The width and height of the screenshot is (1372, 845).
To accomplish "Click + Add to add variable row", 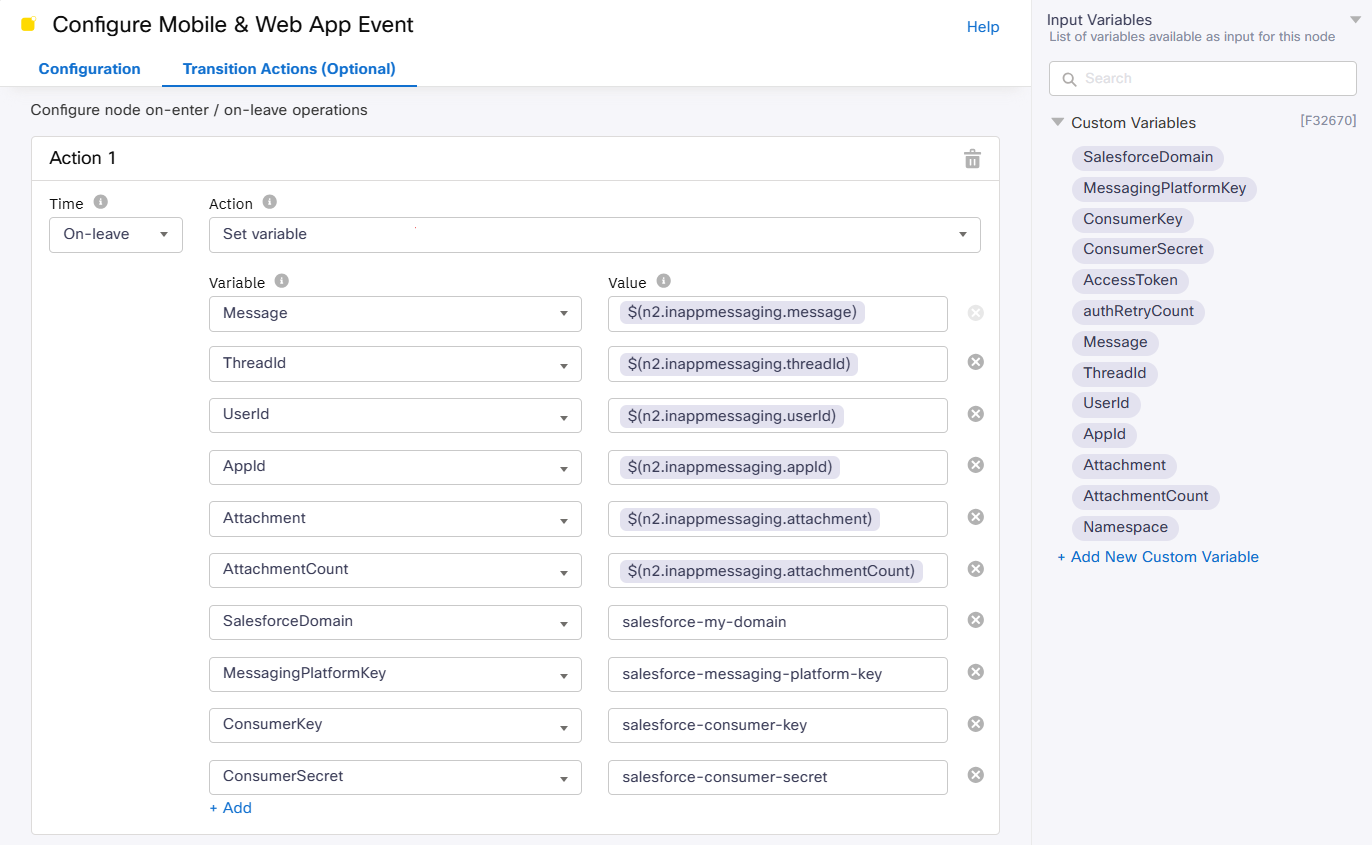I will (x=230, y=808).
